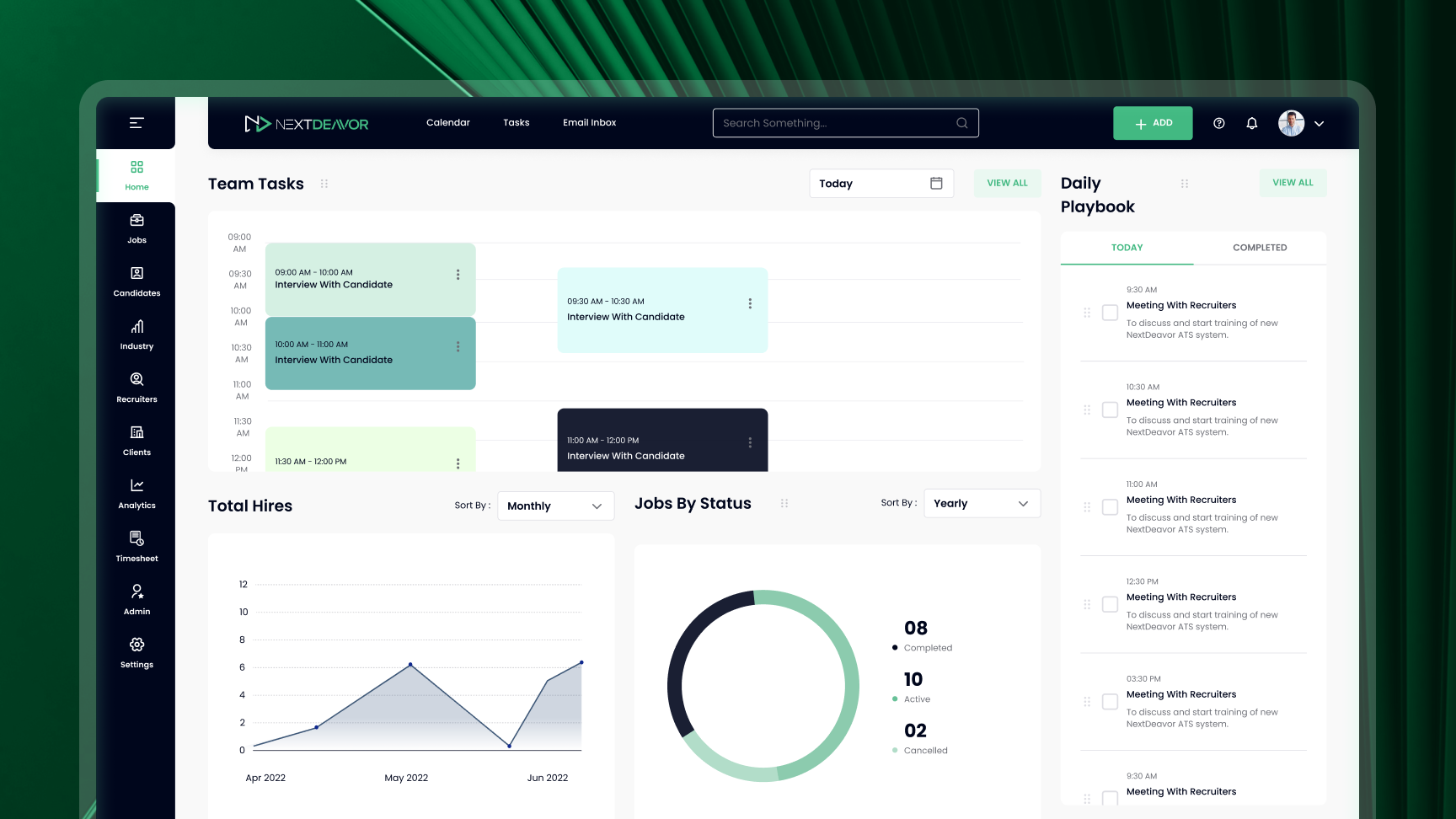Click the Today calendar icon
1456x819 pixels.
[936, 183]
